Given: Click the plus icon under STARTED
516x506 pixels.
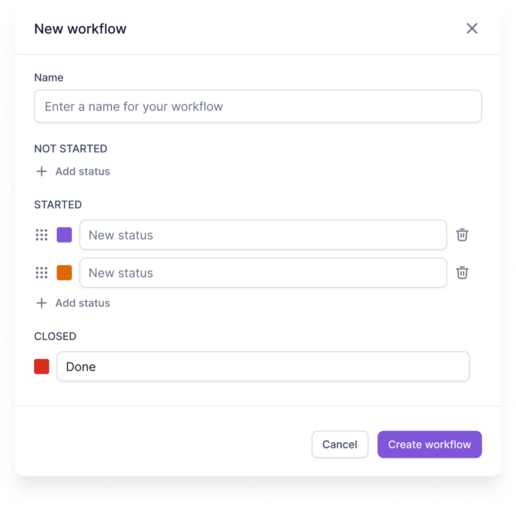Looking at the screenshot, I should point(41,303).
